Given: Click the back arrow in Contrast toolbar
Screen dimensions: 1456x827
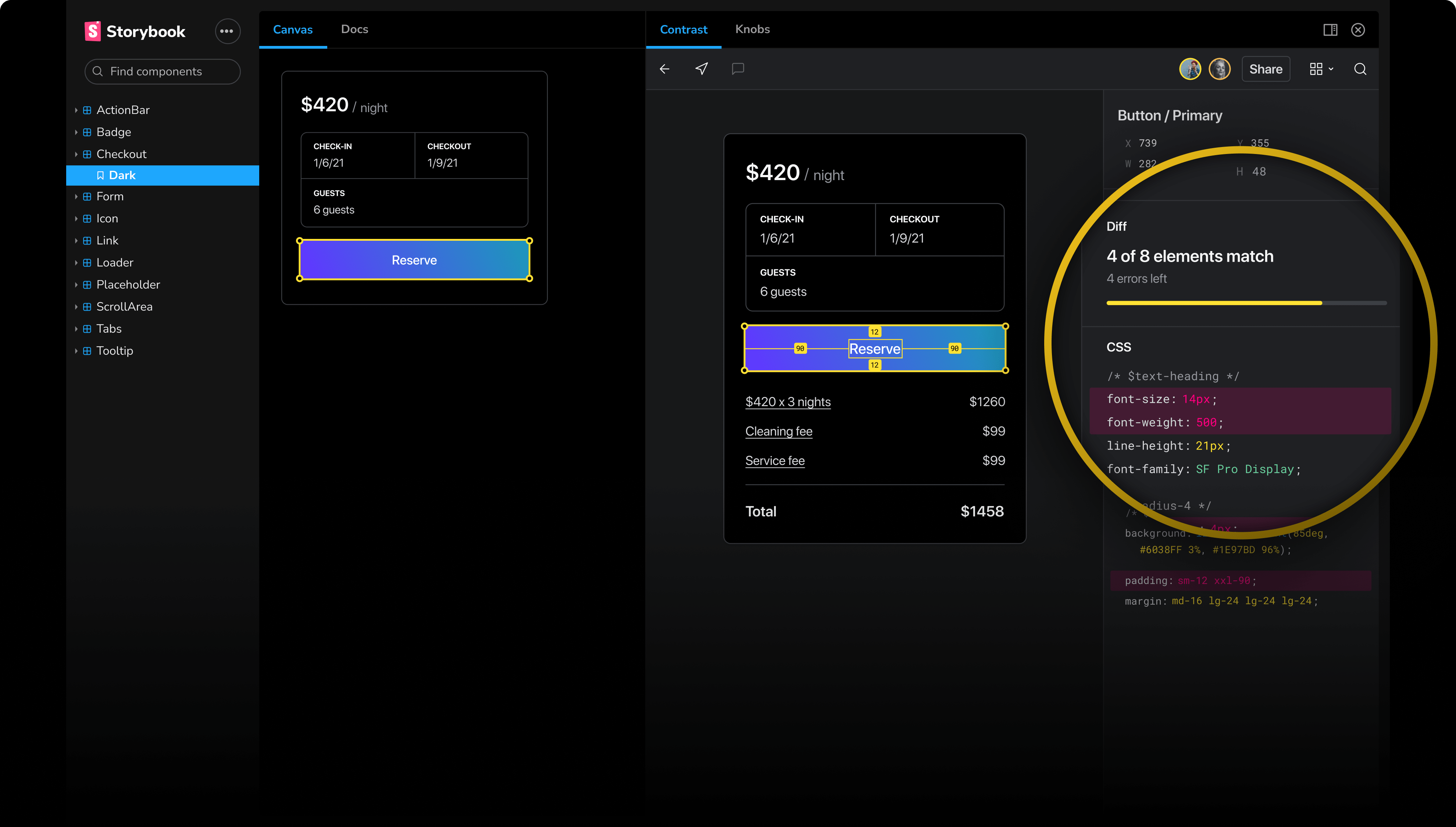Looking at the screenshot, I should pos(664,69).
